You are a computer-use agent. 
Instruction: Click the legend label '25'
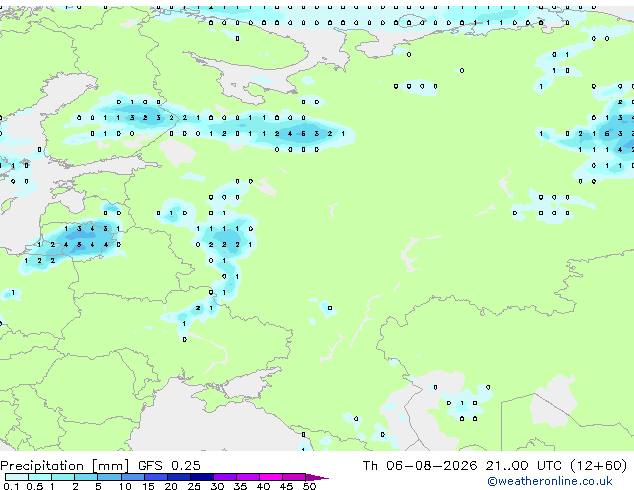click(x=194, y=486)
